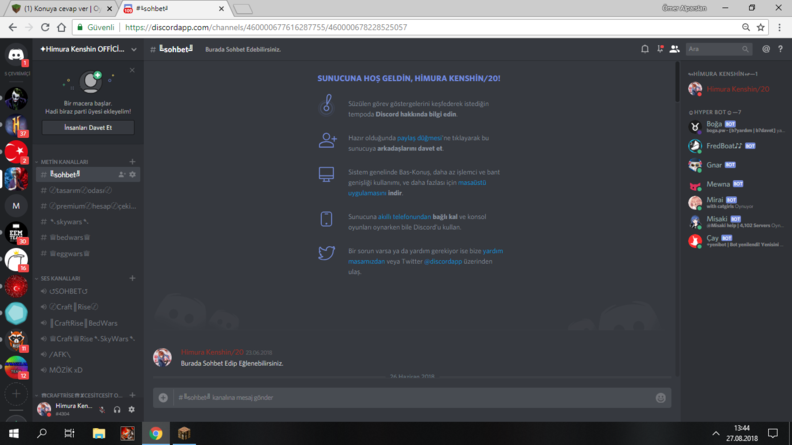Select Mirai bot in member list
This screenshot has width=792, height=445.
(735, 203)
